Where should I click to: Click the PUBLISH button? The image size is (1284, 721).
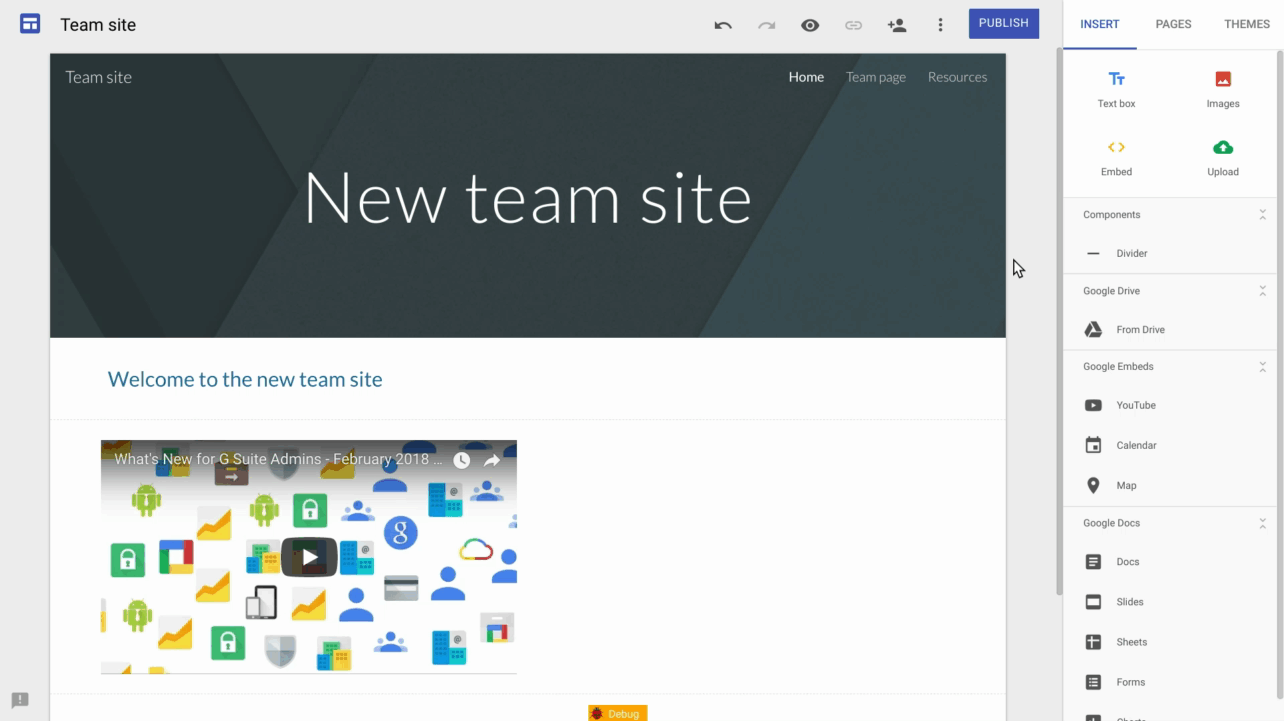[x=1003, y=22]
